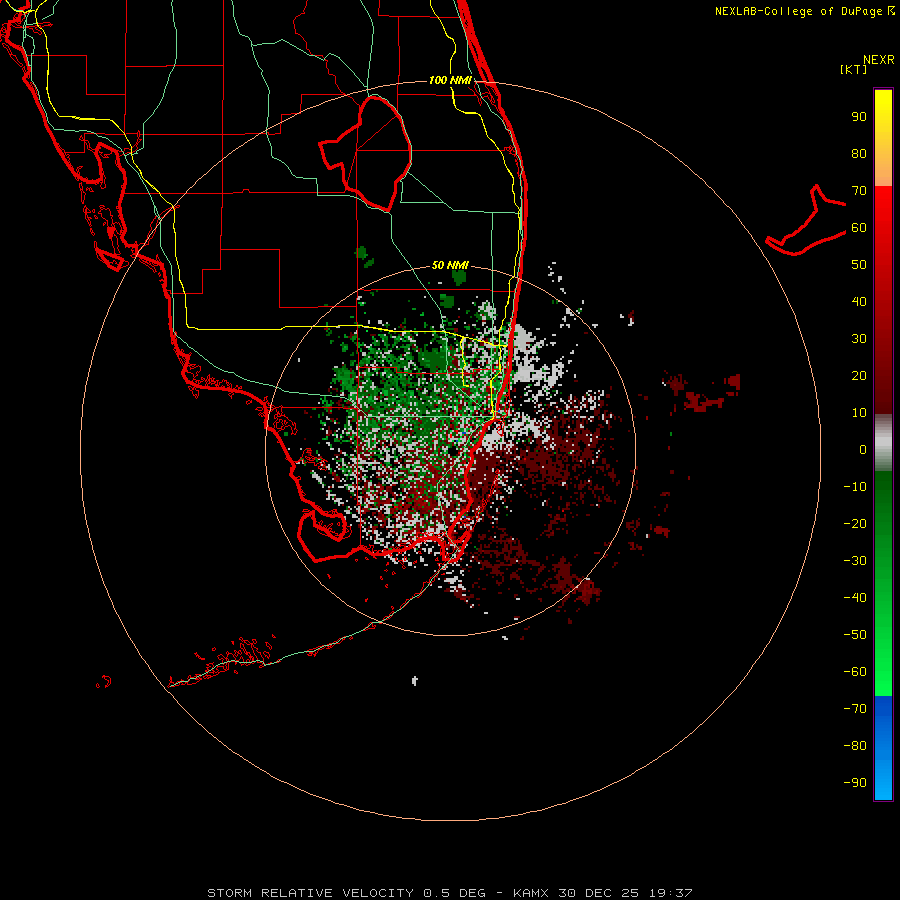Click the Bahamas island outline at right
This screenshot has width=900, height=900.
click(806, 220)
